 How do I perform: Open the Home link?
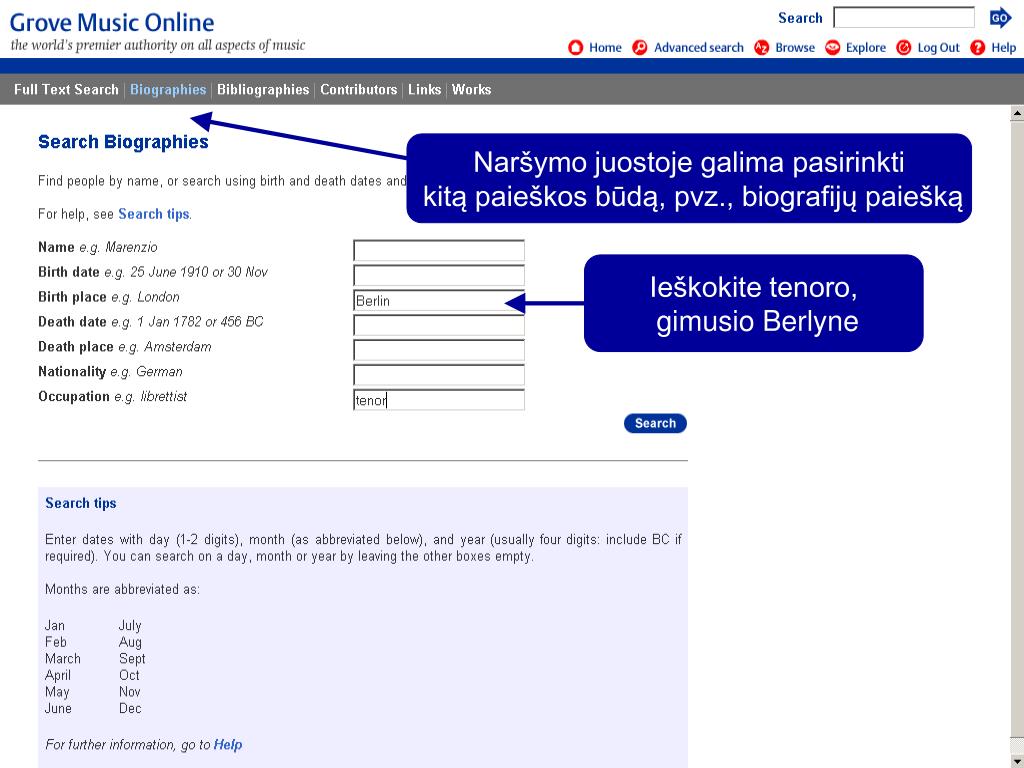[x=605, y=48]
